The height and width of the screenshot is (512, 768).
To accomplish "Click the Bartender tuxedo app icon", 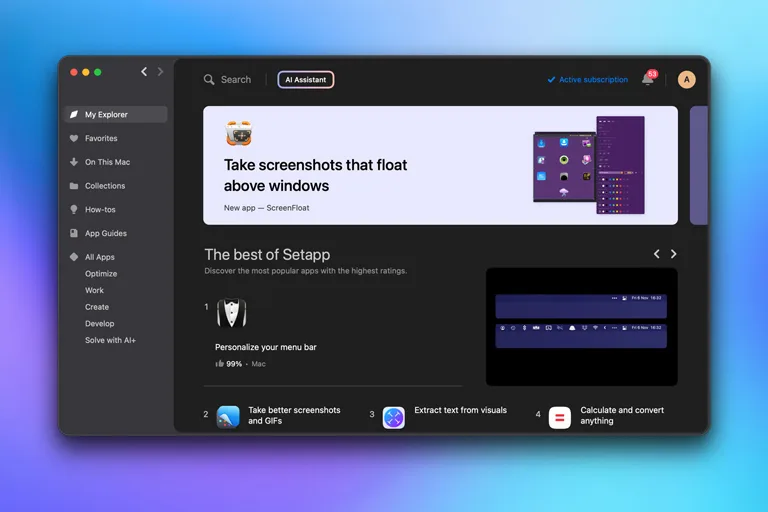I will [x=232, y=313].
